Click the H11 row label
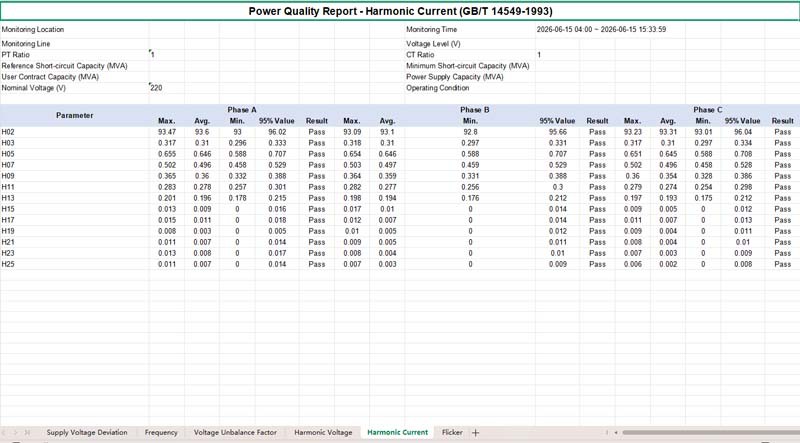 [x=8, y=187]
